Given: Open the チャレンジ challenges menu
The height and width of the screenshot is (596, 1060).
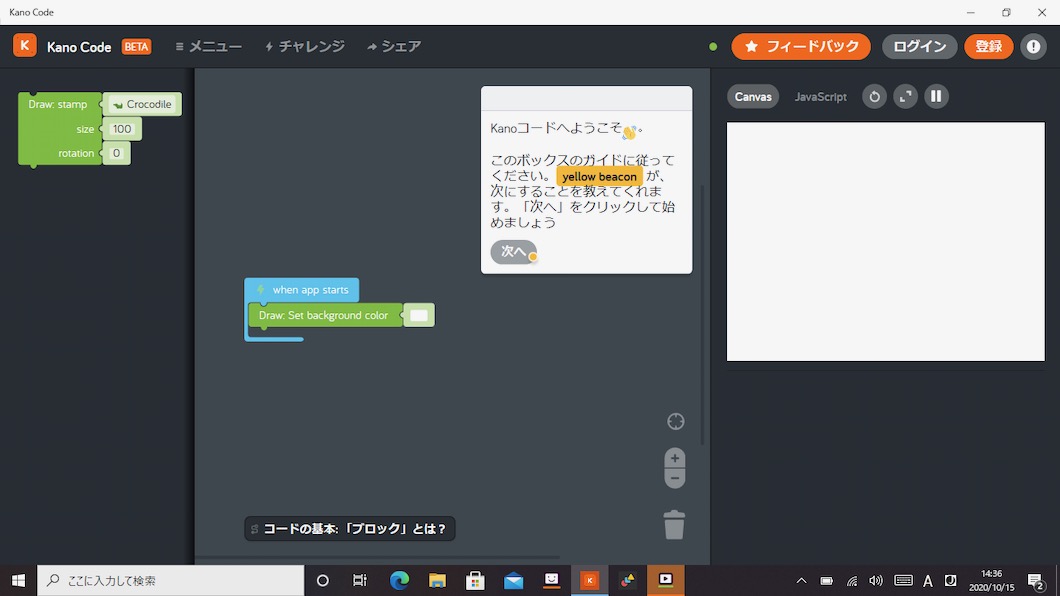Looking at the screenshot, I should pyautogui.click(x=305, y=47).
